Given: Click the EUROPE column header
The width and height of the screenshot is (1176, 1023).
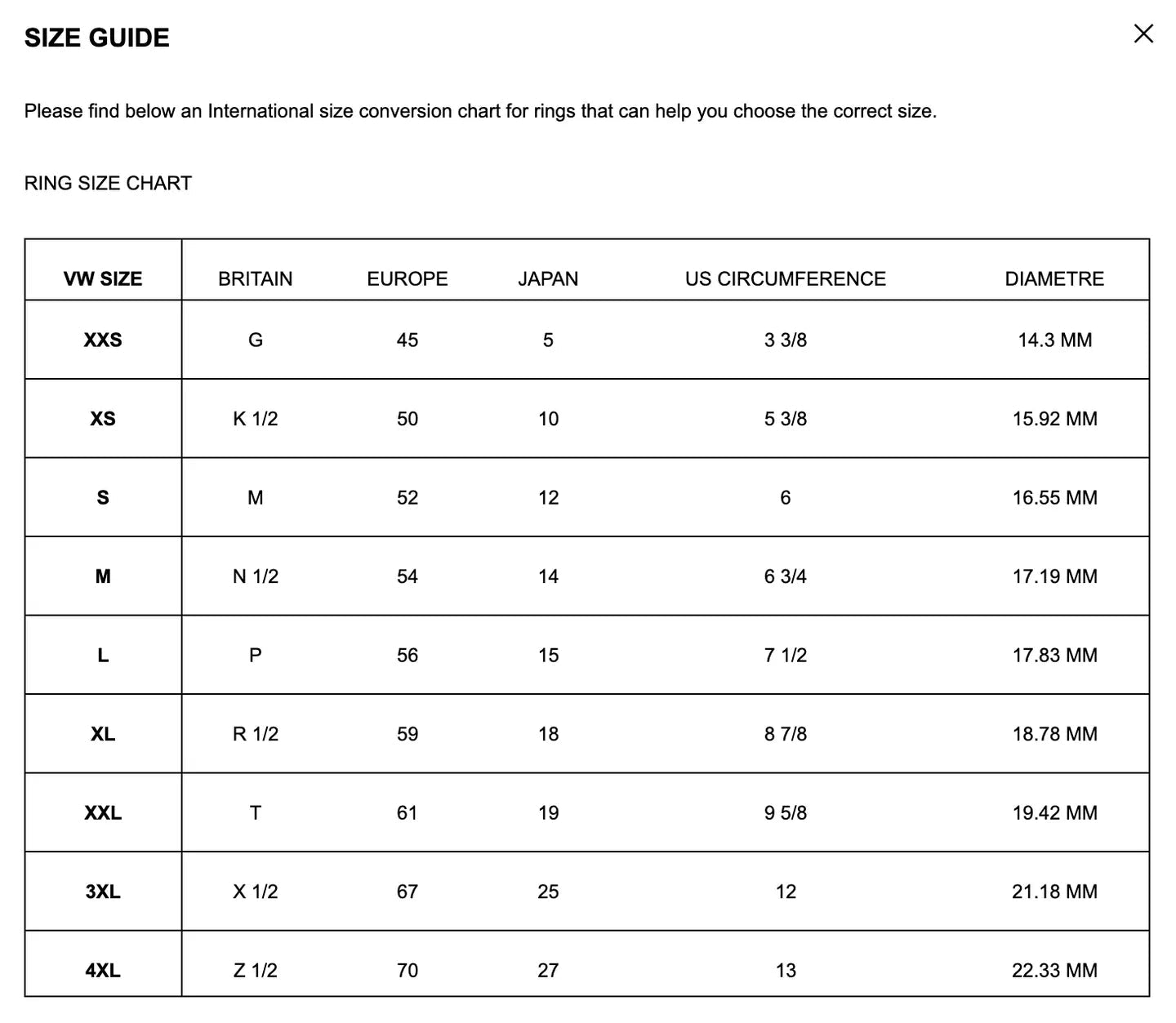Looking at the screenshot, I should tap(408, 278).
